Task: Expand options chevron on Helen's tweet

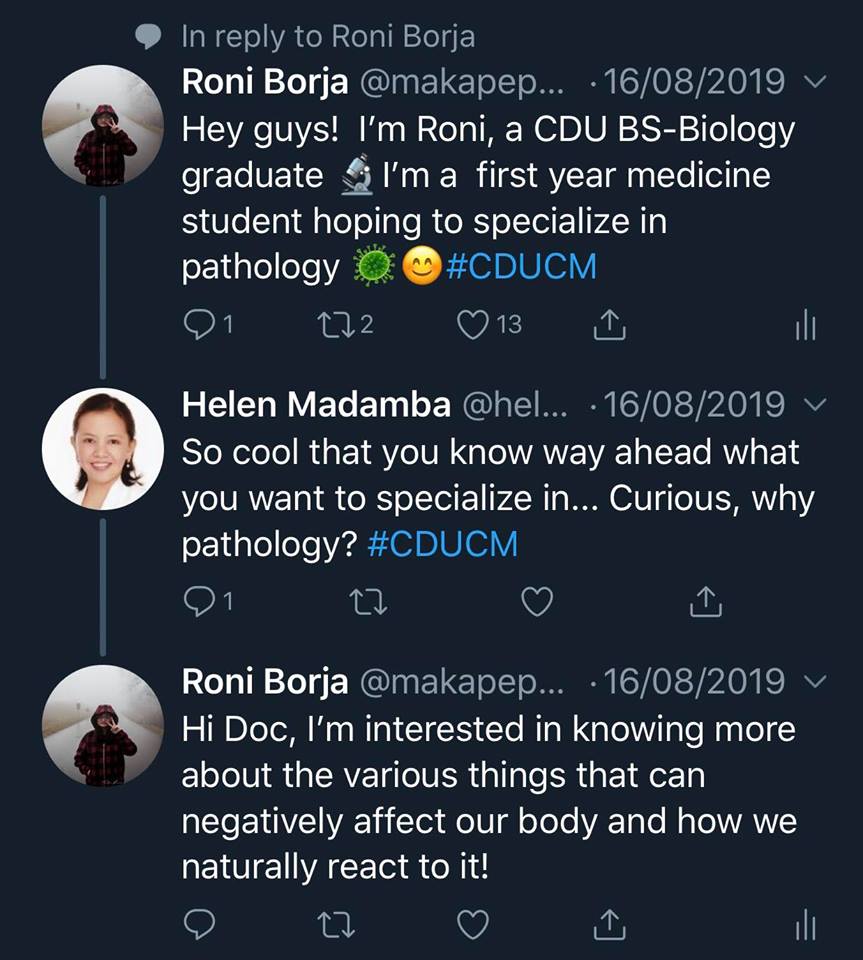Action: (x=815, y=406)
